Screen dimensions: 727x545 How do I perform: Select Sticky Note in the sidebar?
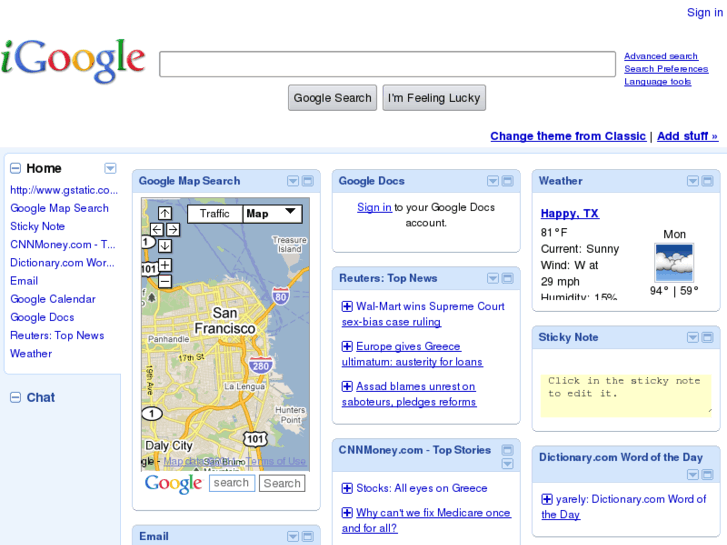point(38,226)
